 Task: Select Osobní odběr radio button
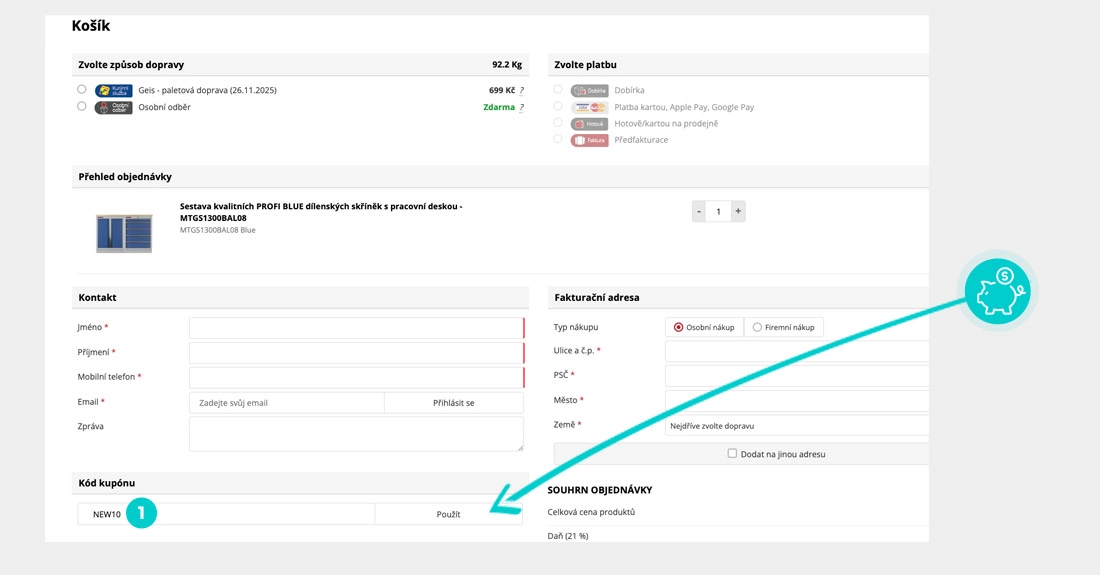coord(82,106)
